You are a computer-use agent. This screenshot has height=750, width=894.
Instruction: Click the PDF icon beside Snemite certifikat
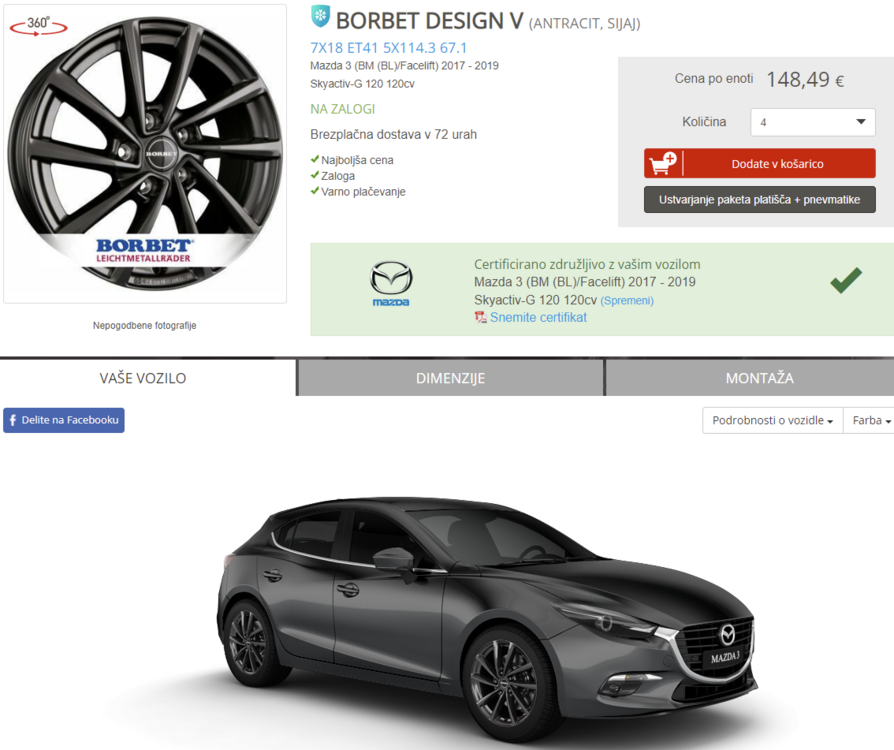click(x=481, y=317)
